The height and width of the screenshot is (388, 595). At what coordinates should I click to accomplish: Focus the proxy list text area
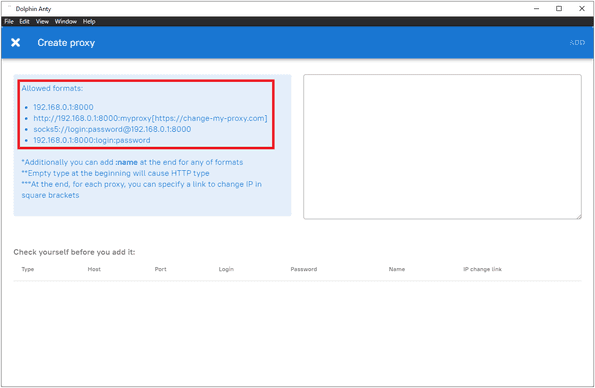point(442,147)
